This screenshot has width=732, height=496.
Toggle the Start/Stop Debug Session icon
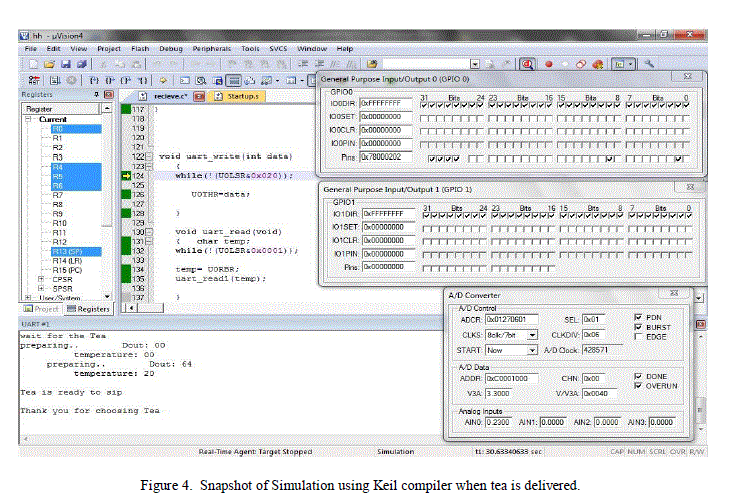pos(528,63)
